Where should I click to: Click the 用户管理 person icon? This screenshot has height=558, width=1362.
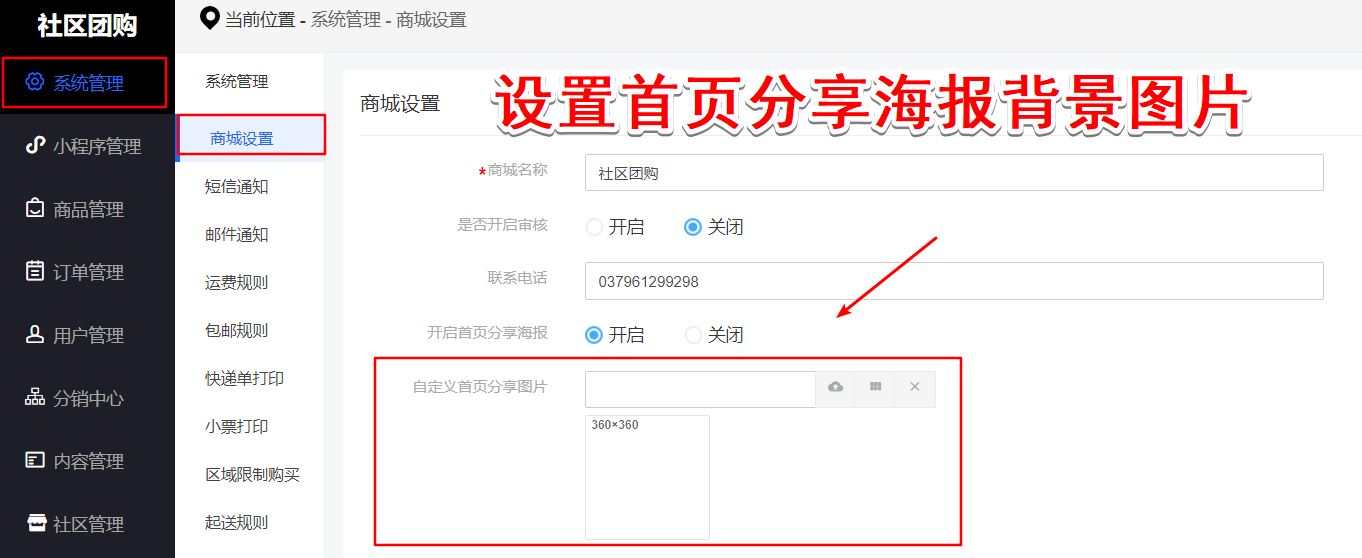point(35,334)
